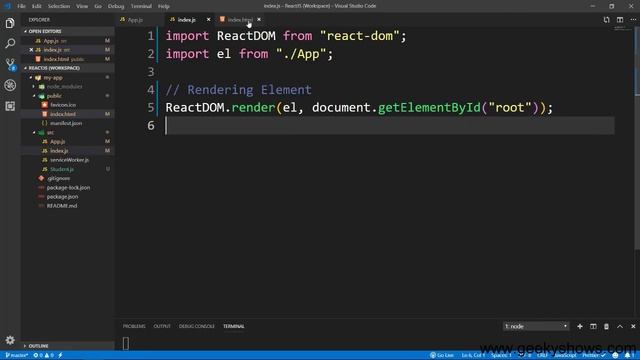Split the editor to the right
Screen dimensions: 640x360
[620, 20]
